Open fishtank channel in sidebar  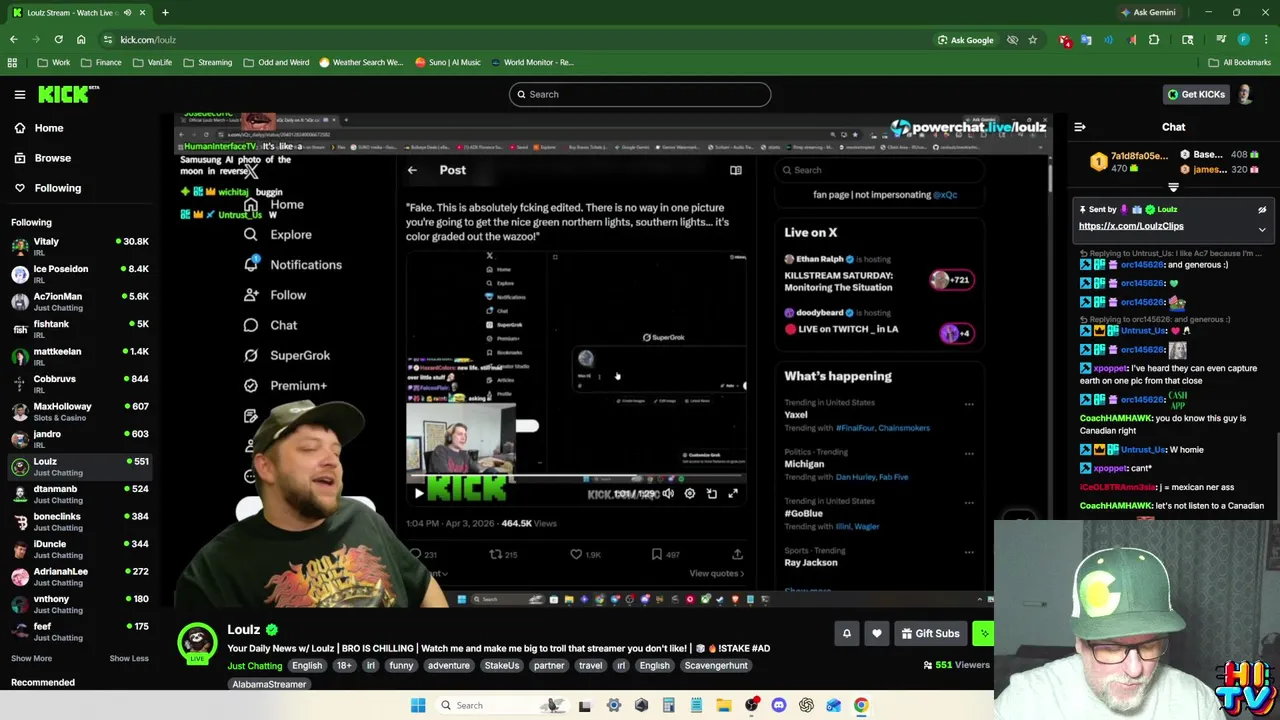point(80,329)
